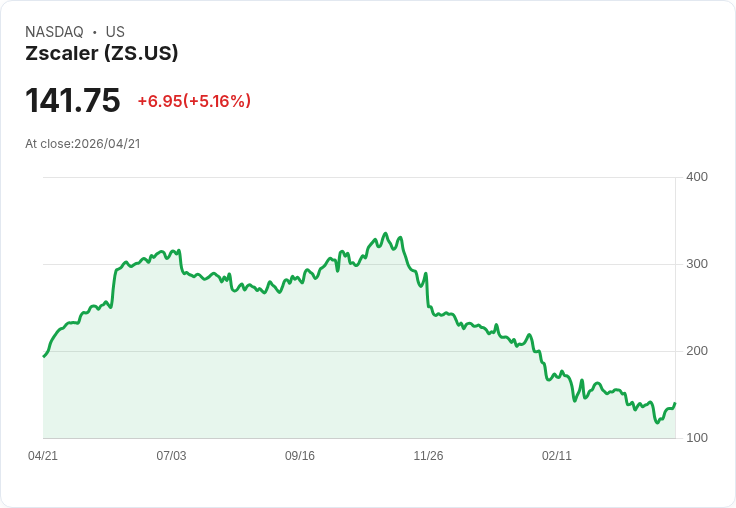
Task: Click the NASDAQ exchange label
Action: pos(54,32)
